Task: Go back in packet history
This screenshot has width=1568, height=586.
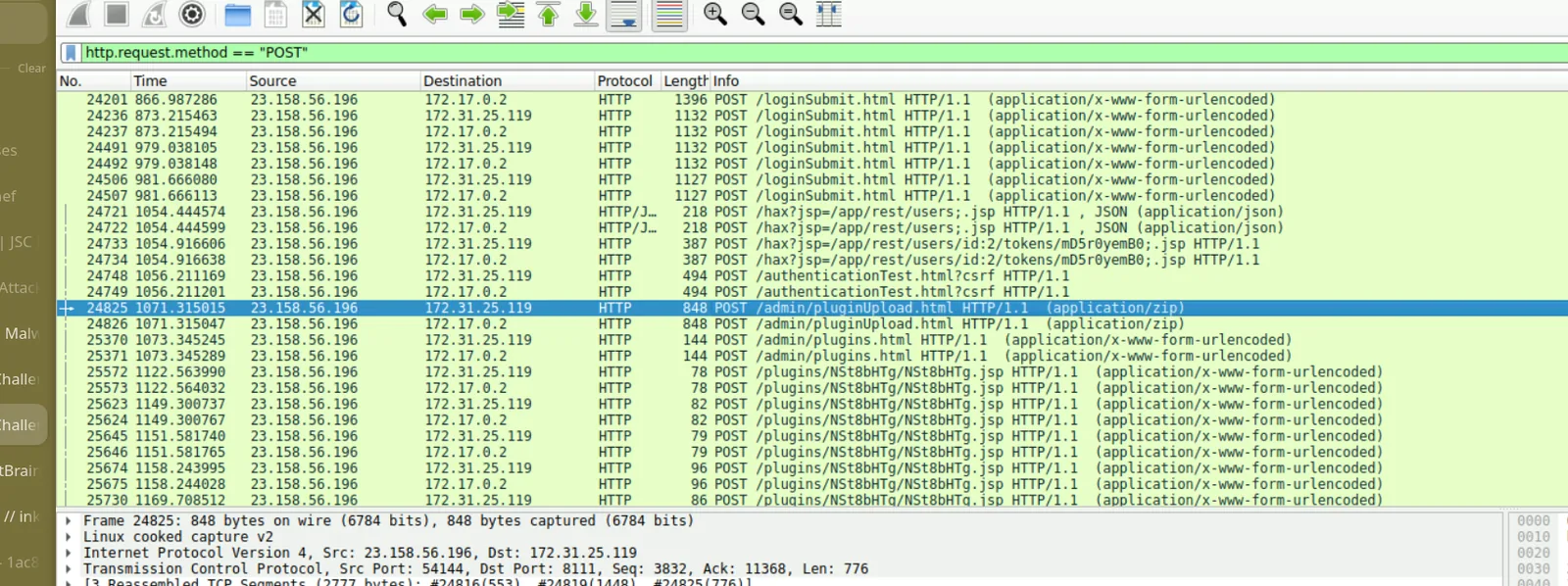Action: [435, 14]
